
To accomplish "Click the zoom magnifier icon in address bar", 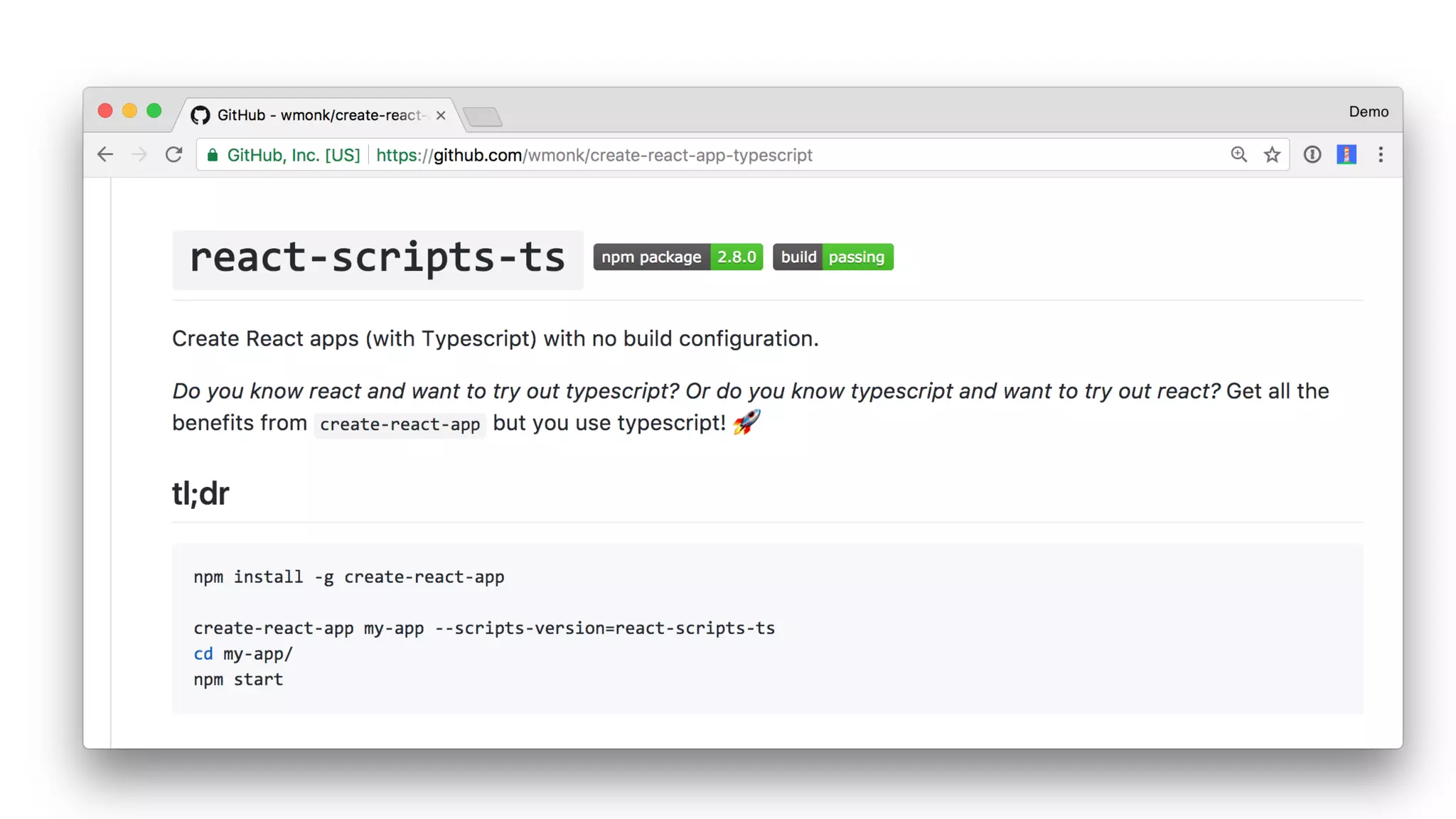I will pyautogui.click(x=1238, y=154).
